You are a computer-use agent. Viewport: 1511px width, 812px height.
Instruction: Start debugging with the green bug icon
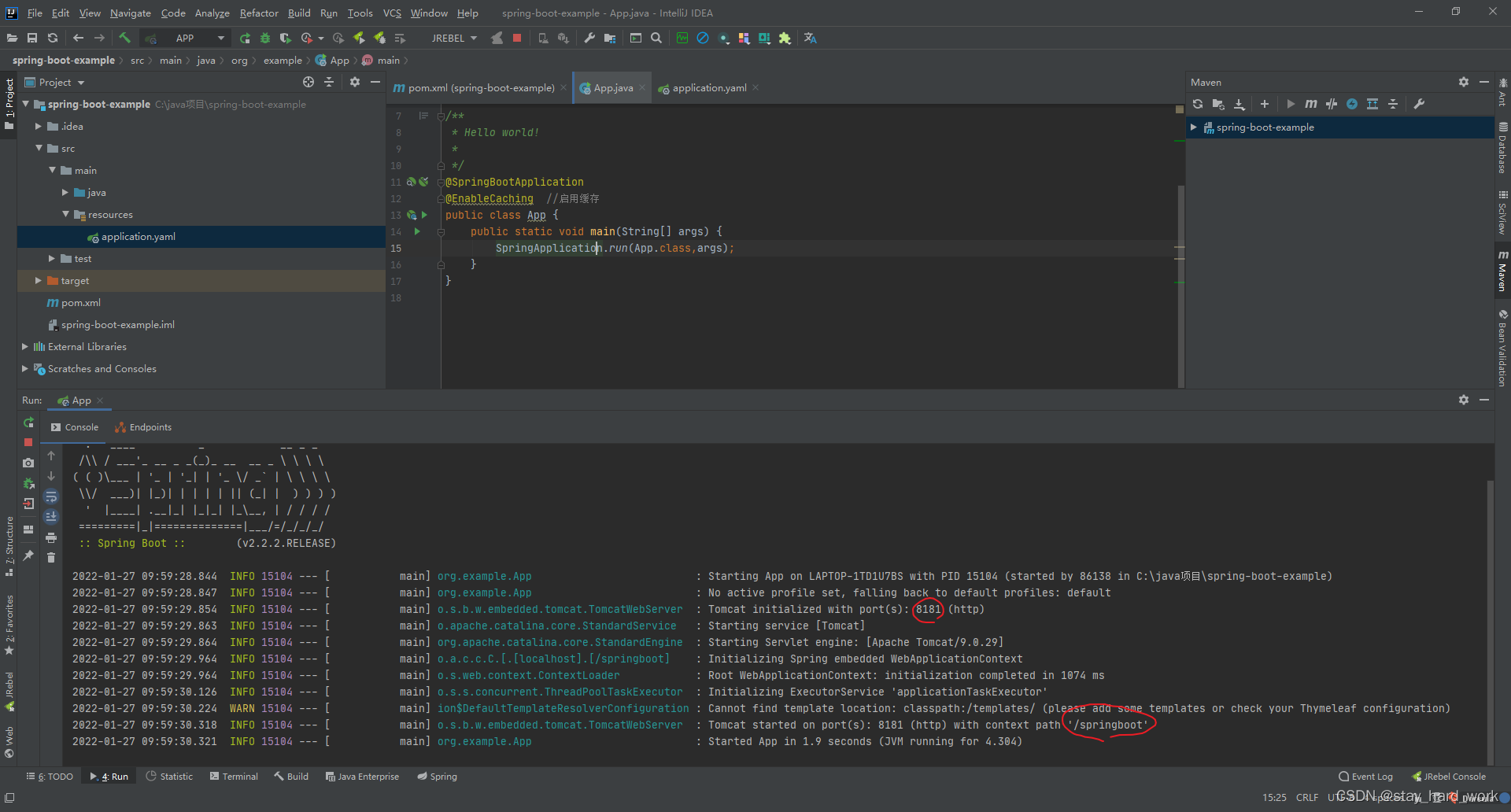point(265,38)
